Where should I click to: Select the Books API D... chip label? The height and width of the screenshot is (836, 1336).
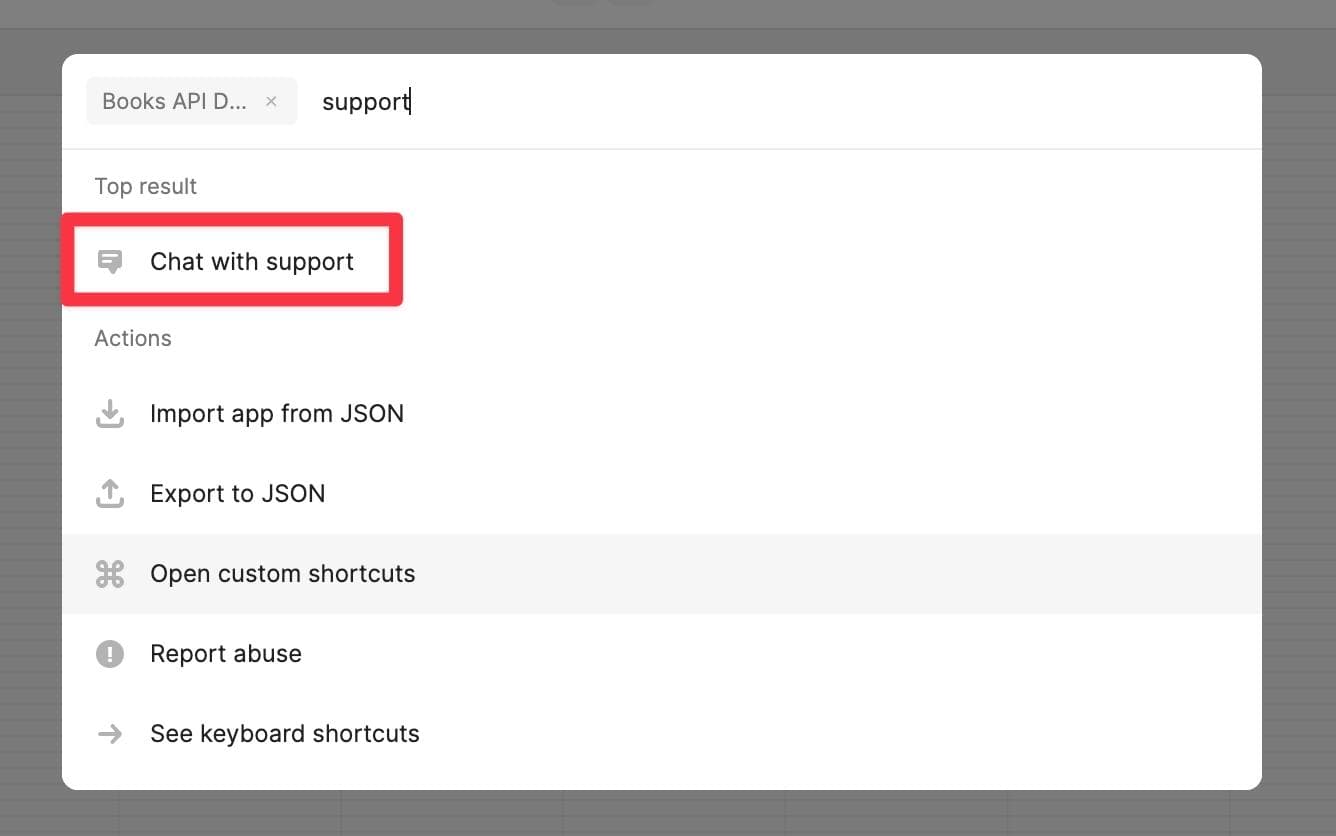pos(174,102)
